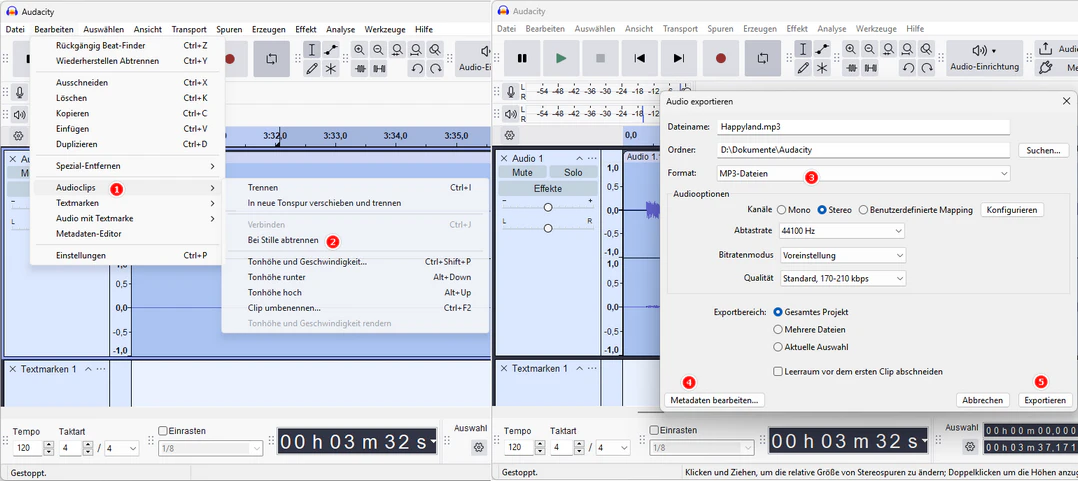1078x481 pixels.
Task: Click the red Record button in the right window
Action: (720, 58)
